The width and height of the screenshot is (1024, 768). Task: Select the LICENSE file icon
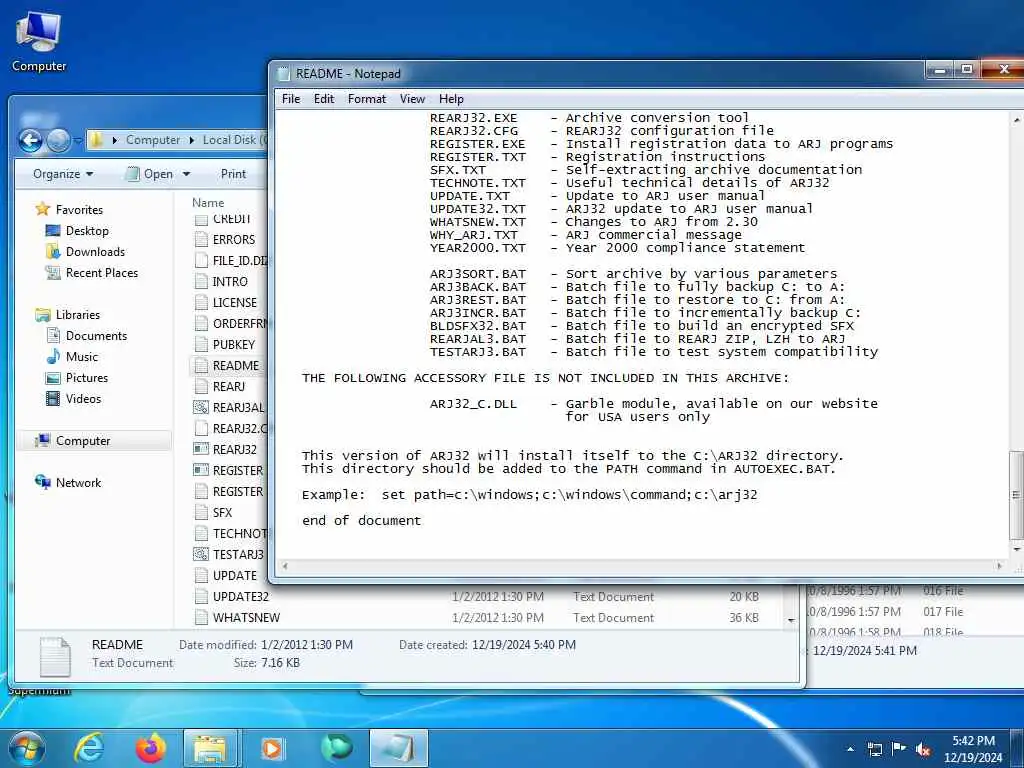[202, 302]
